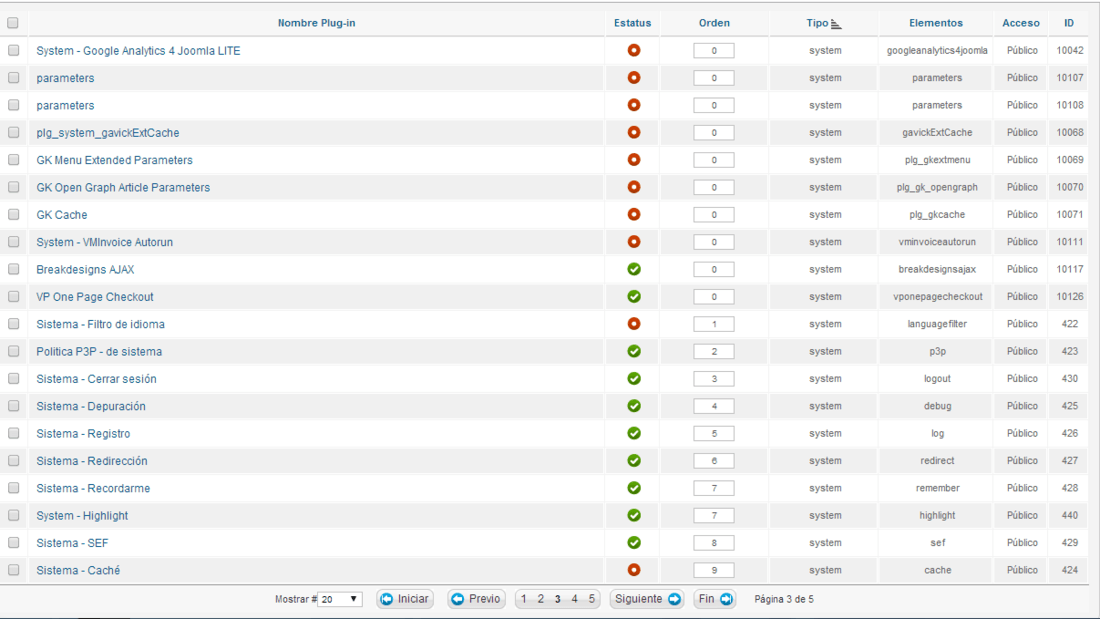Click the Iniciar pagination button
The image size is (1100, 619).
tap(405, 599)
